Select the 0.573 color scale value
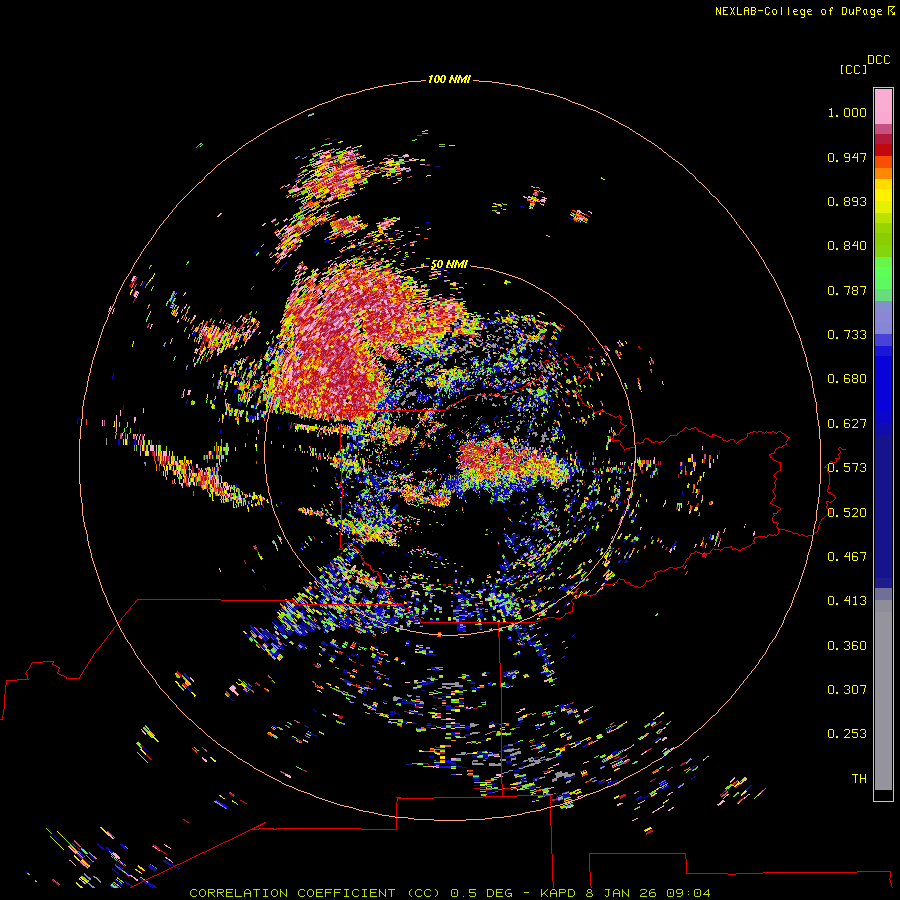The width and height of the screenshot is (900, 900). 847,468
